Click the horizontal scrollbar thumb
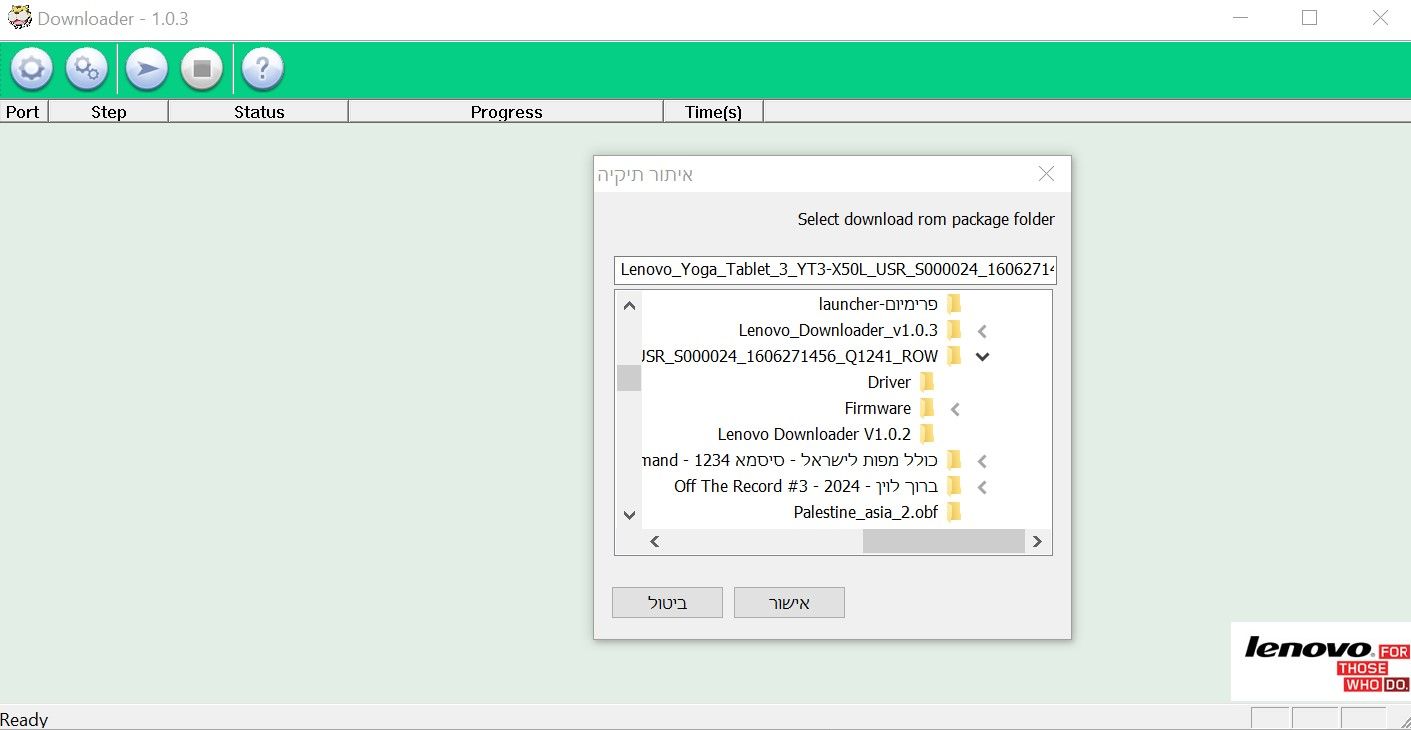This screenshot has width=1411, height=730. [x=943, y=541]
